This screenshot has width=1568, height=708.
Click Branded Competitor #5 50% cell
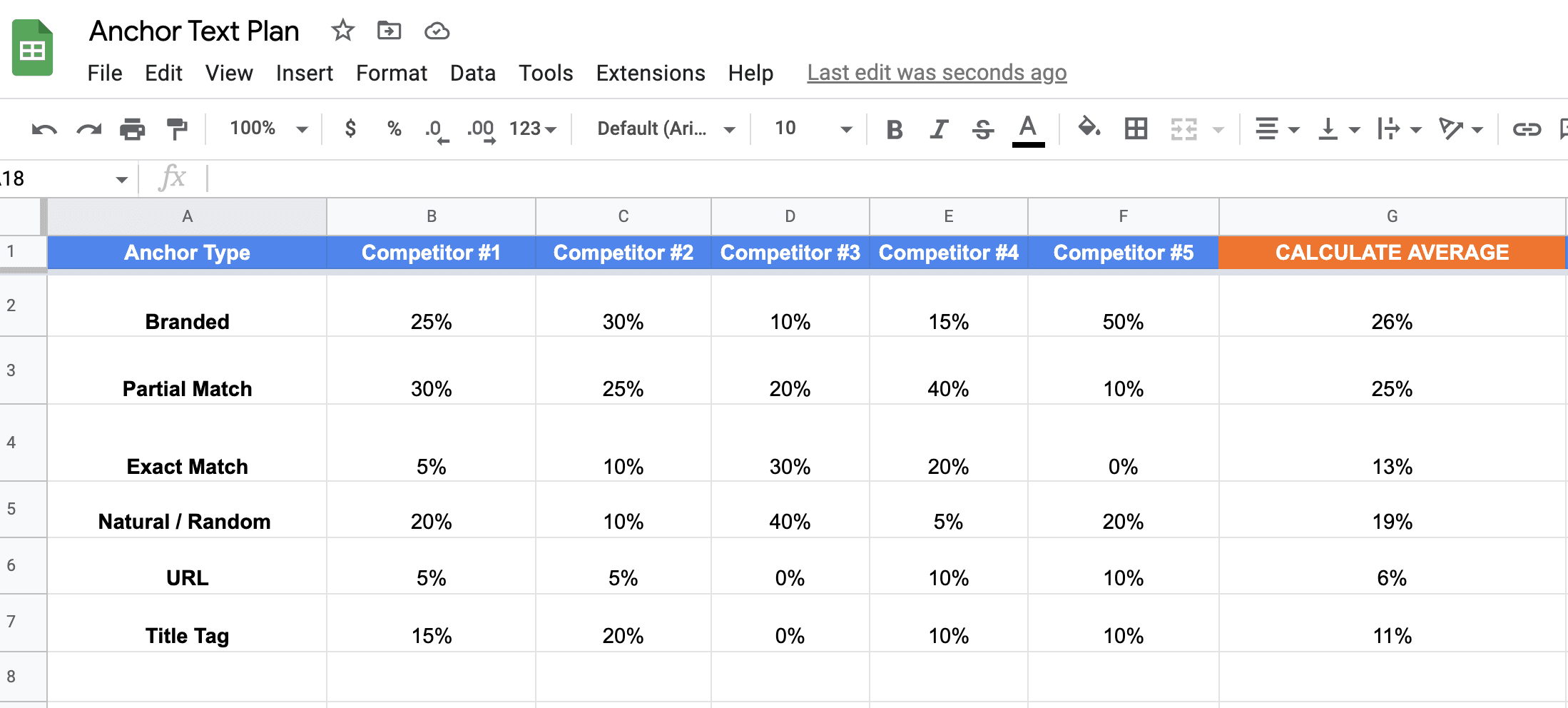(1124, 305)
